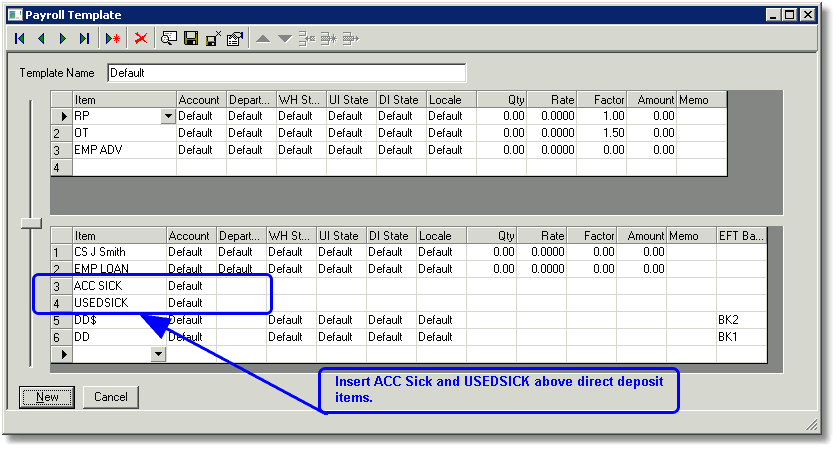Click the New button
The width and height of the screenshot is (836, 449).
[x=47, y=397]
